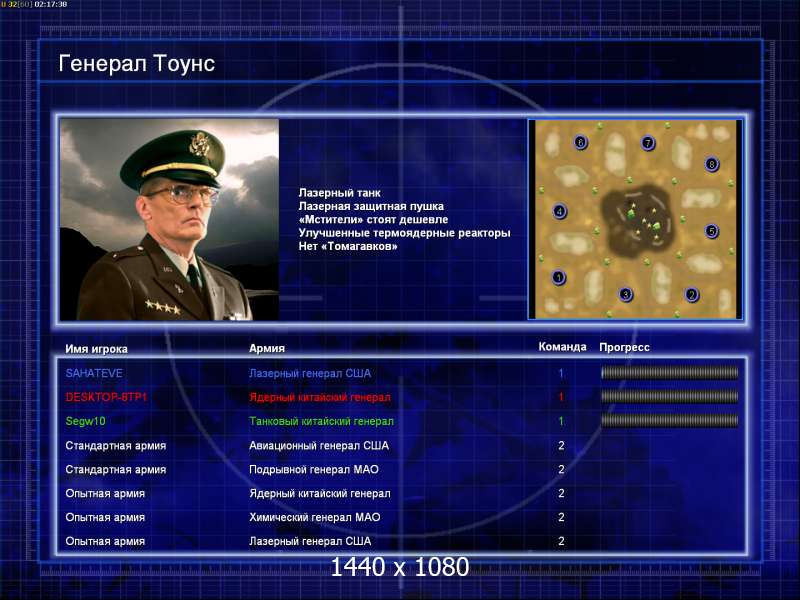Click red 'Ядерный китайский генерал' army
This screenshot has width=800, height=600.
[320, 397]
